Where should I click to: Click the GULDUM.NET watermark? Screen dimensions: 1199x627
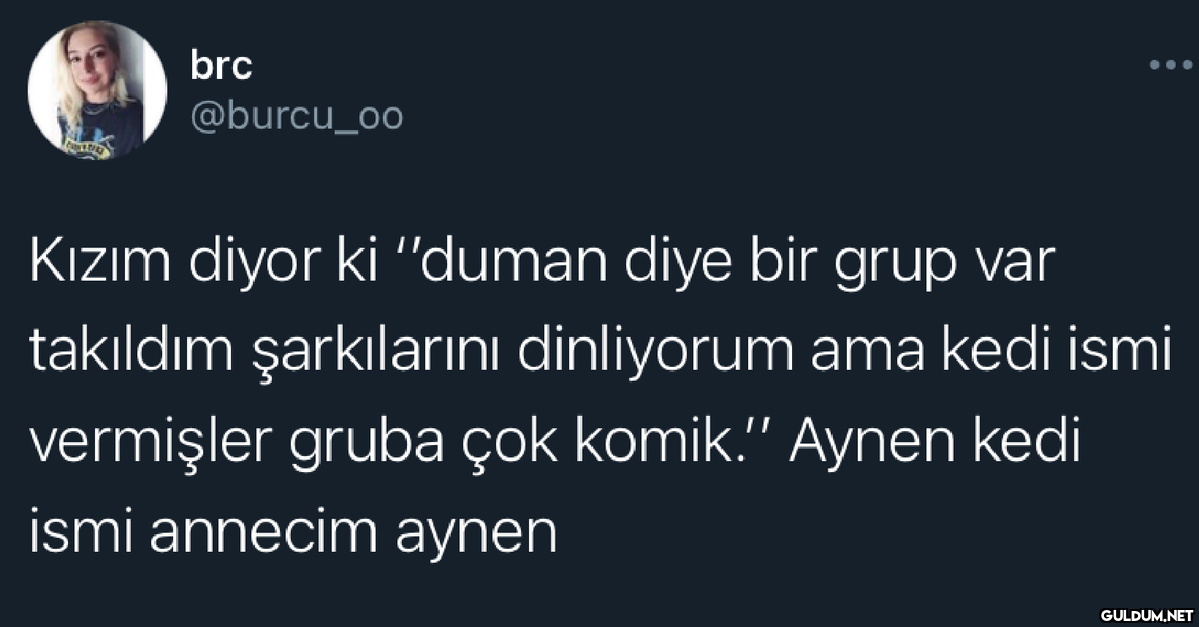[1146, 614]
